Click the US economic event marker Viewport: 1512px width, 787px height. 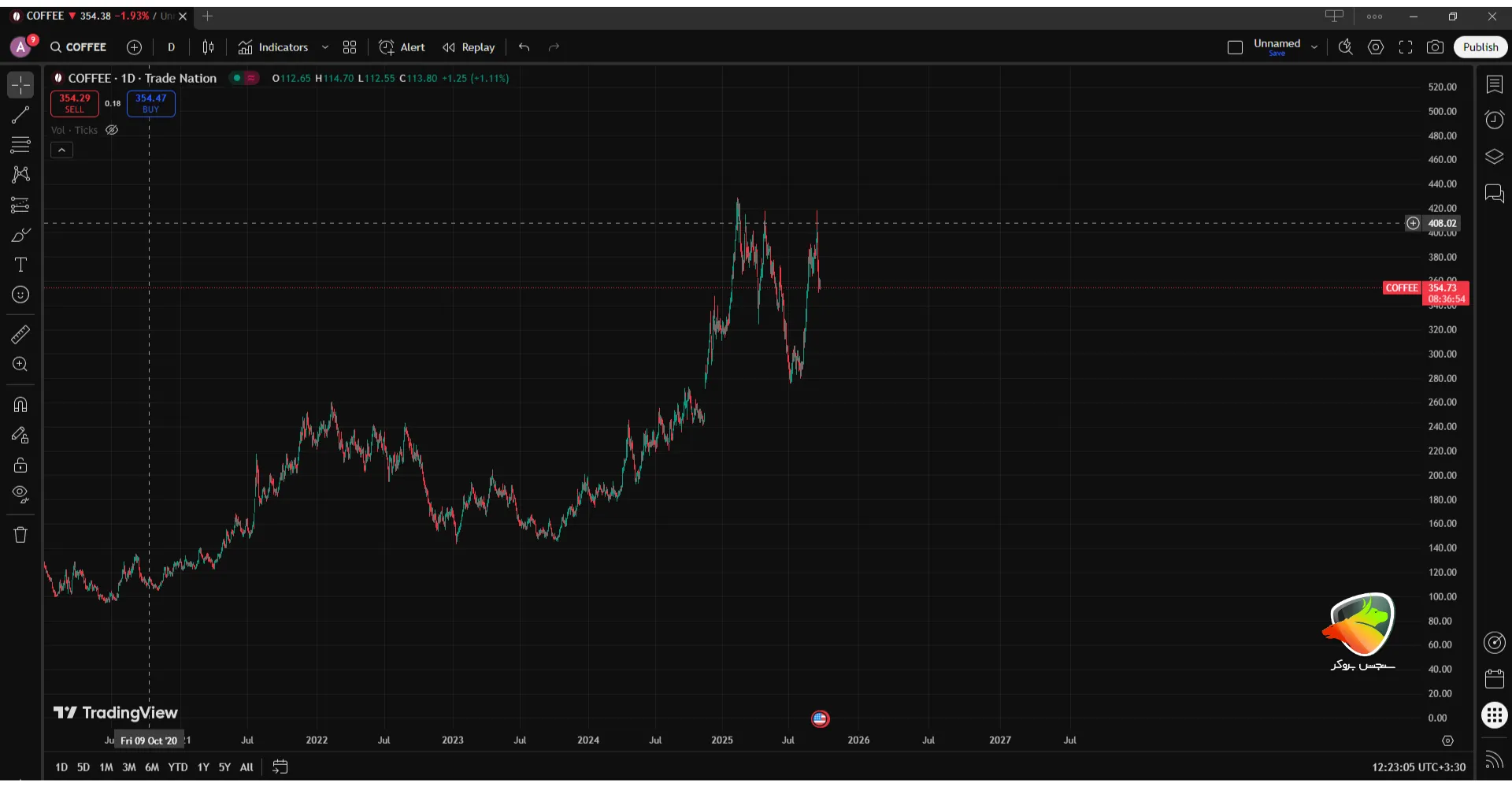click(x=820, y=718)
